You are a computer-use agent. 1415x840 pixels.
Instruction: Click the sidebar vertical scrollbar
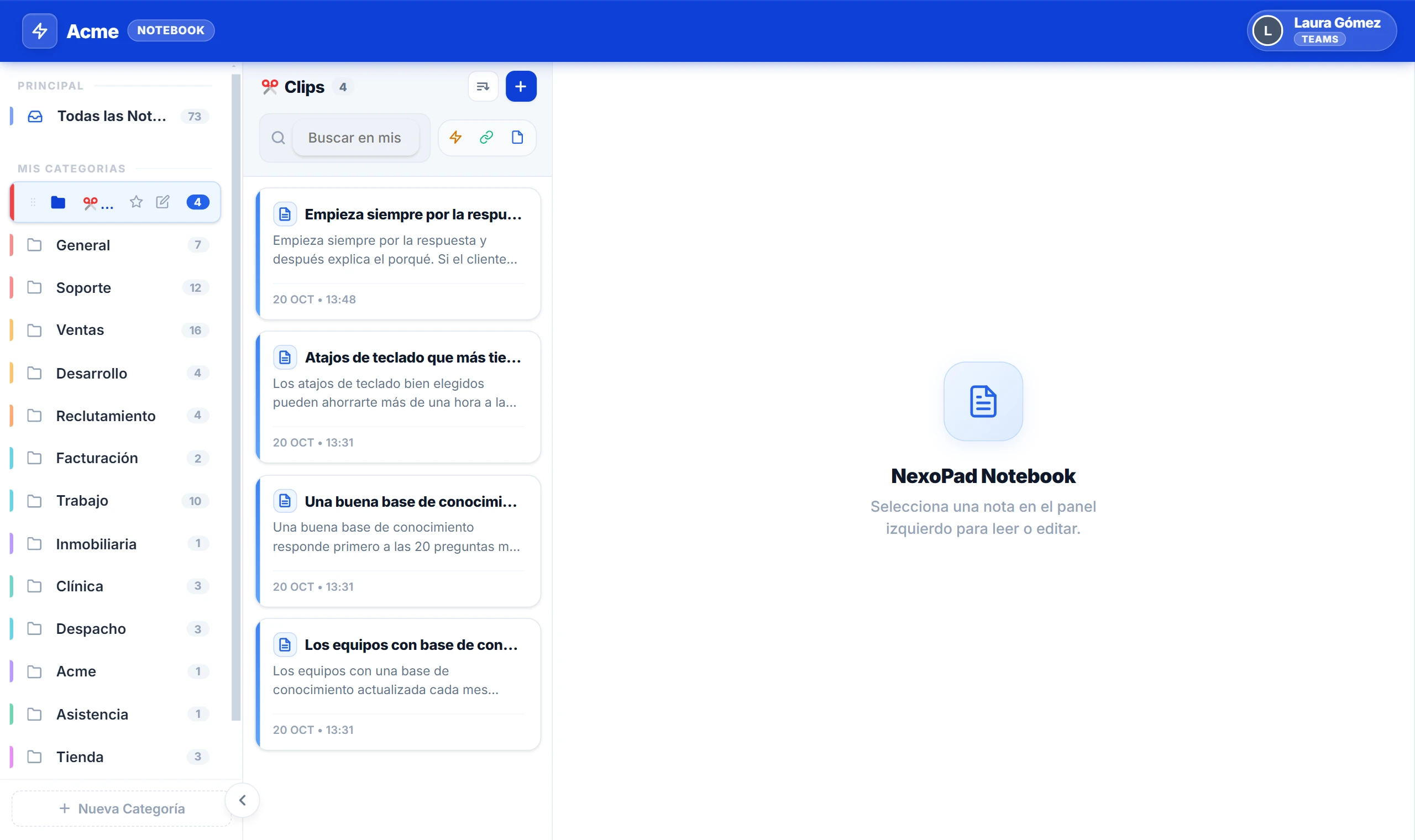click(x=236, y=396)
